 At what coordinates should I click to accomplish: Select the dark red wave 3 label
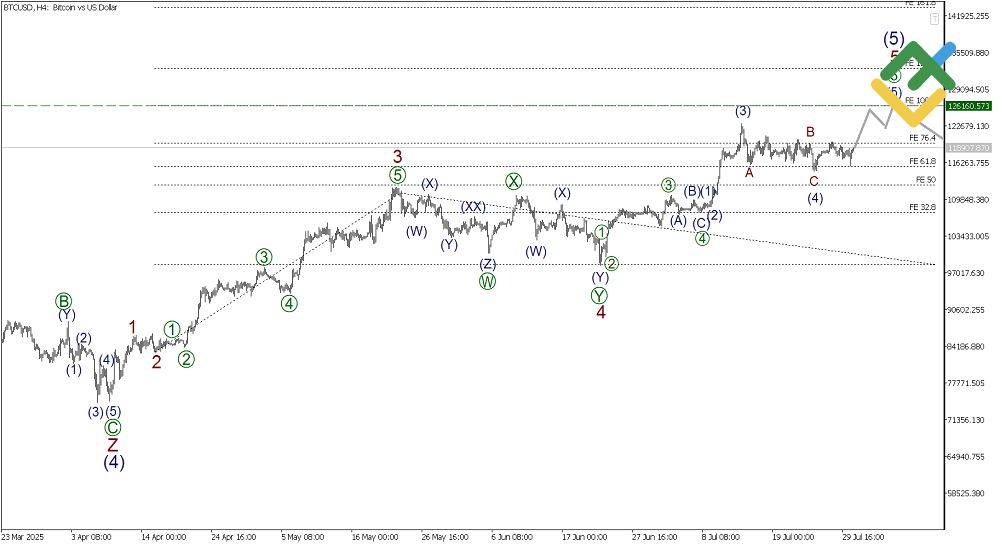[397, 157]
